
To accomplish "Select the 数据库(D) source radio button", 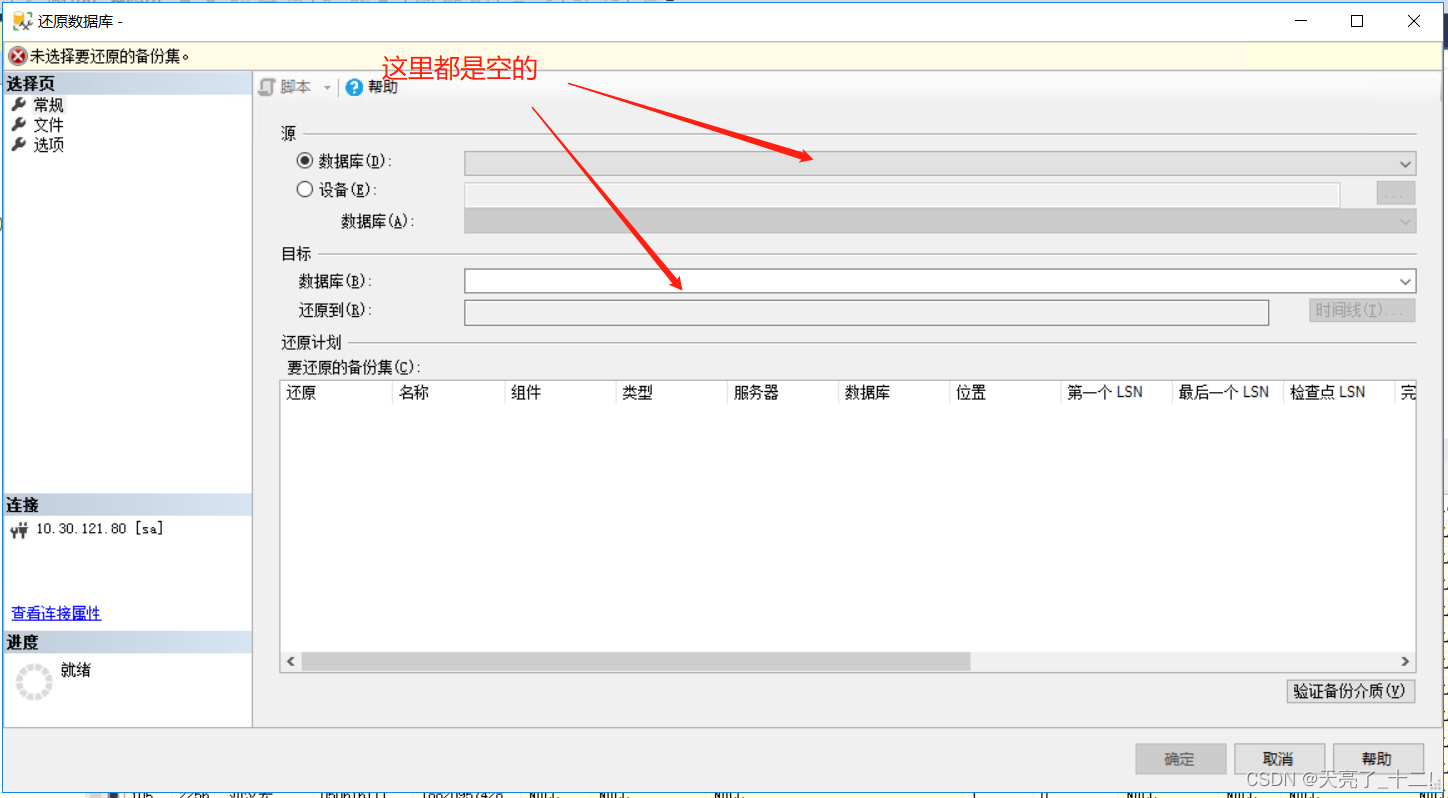I will coord(305,160).
